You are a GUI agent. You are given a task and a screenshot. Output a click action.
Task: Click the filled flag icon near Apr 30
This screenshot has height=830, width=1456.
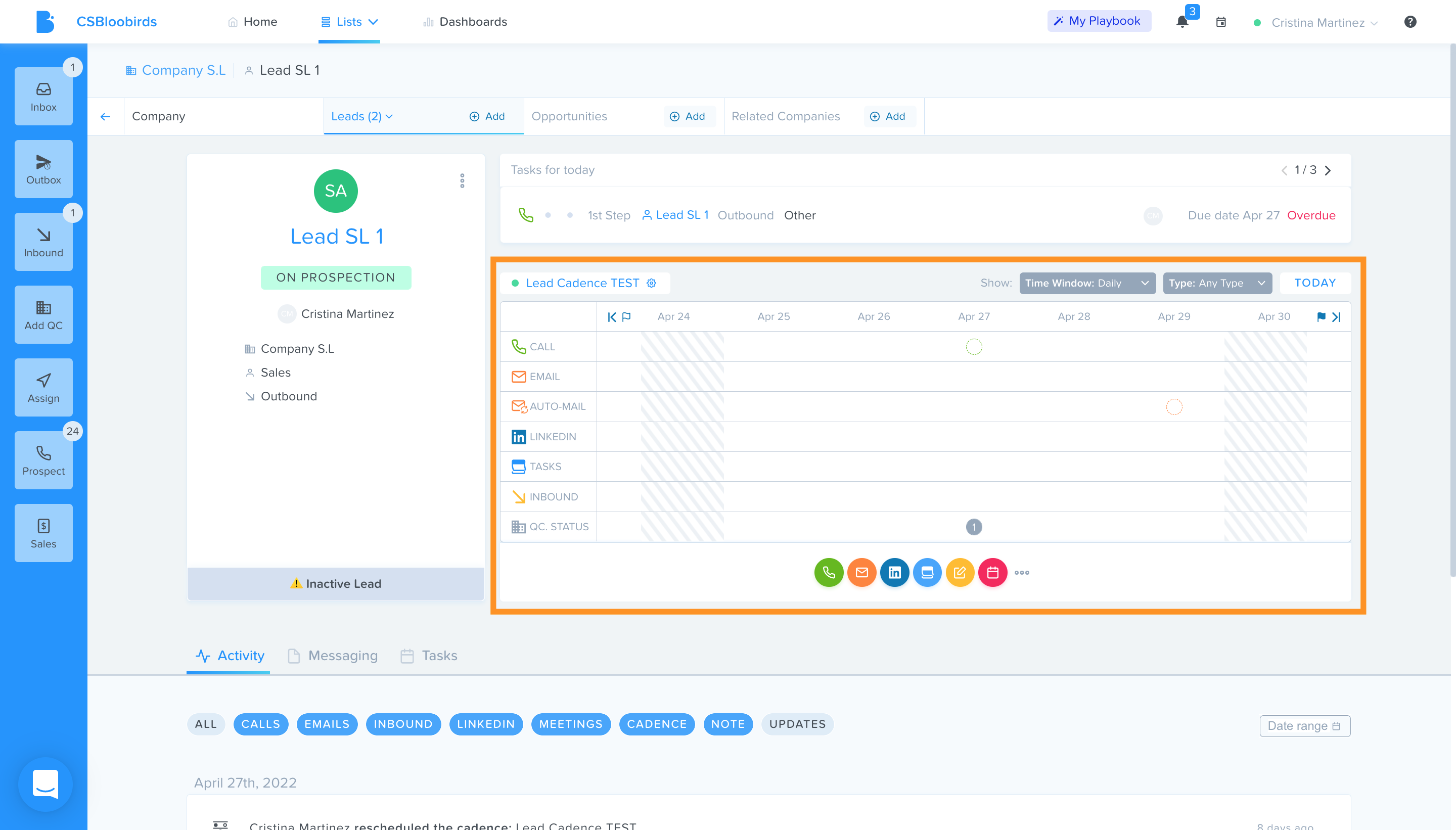(x=1322, y=317)
